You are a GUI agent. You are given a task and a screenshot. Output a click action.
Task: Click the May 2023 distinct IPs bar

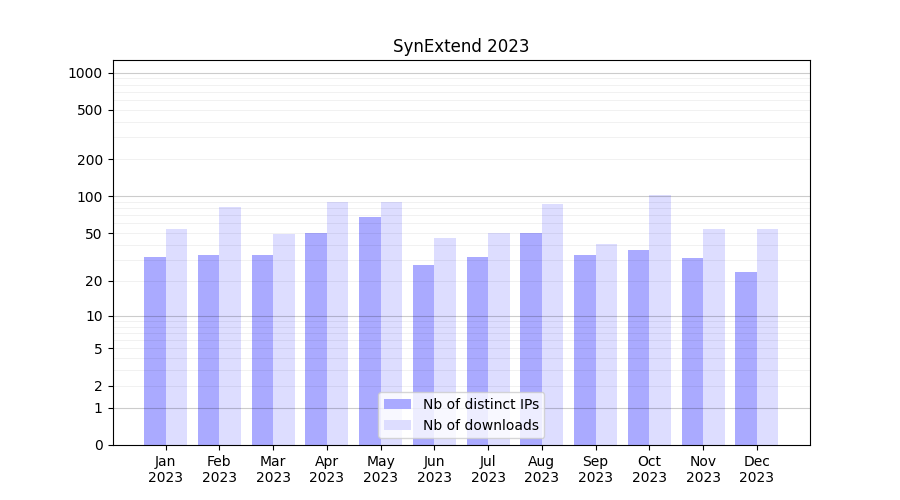370,330
